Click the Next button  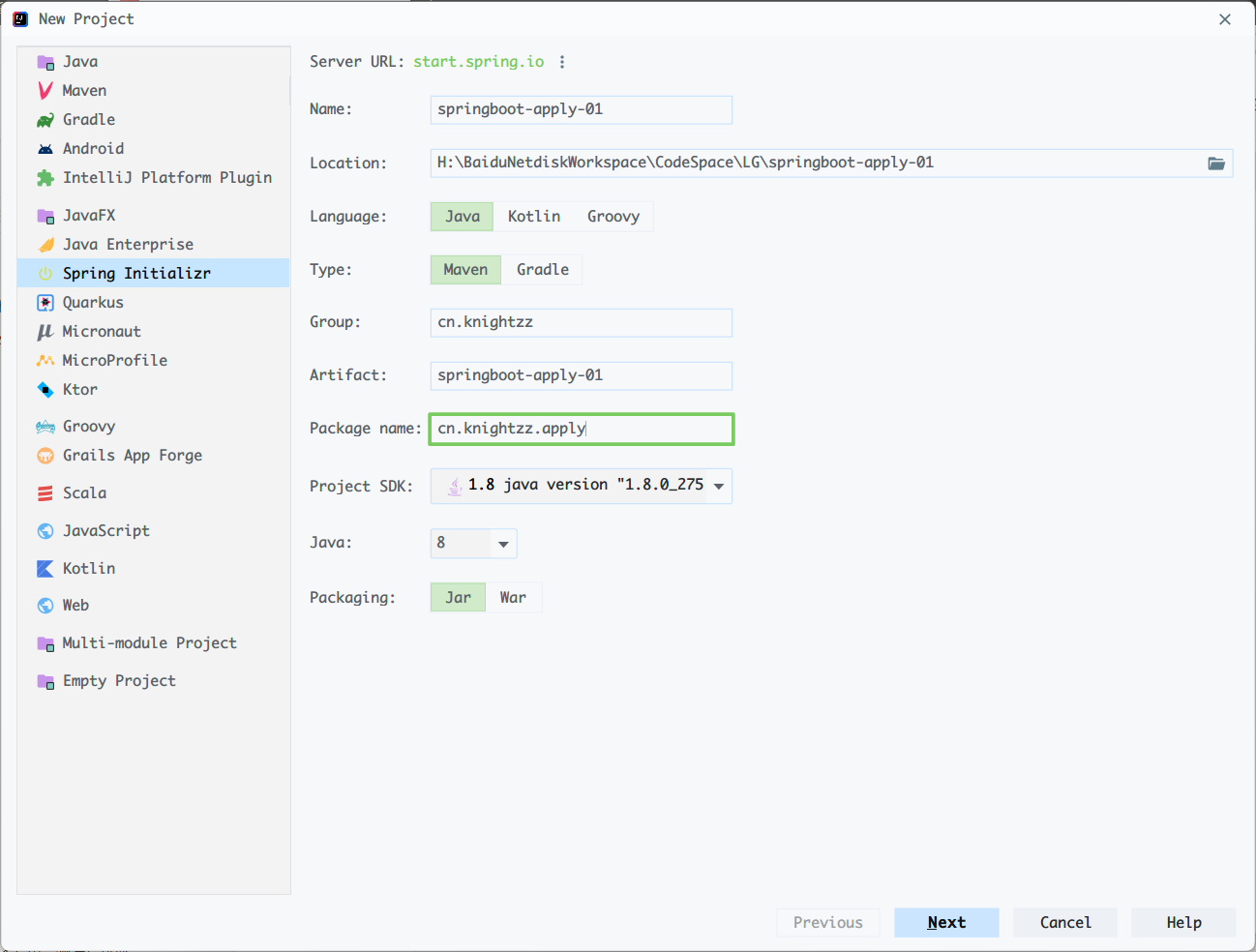click(946, 923)
